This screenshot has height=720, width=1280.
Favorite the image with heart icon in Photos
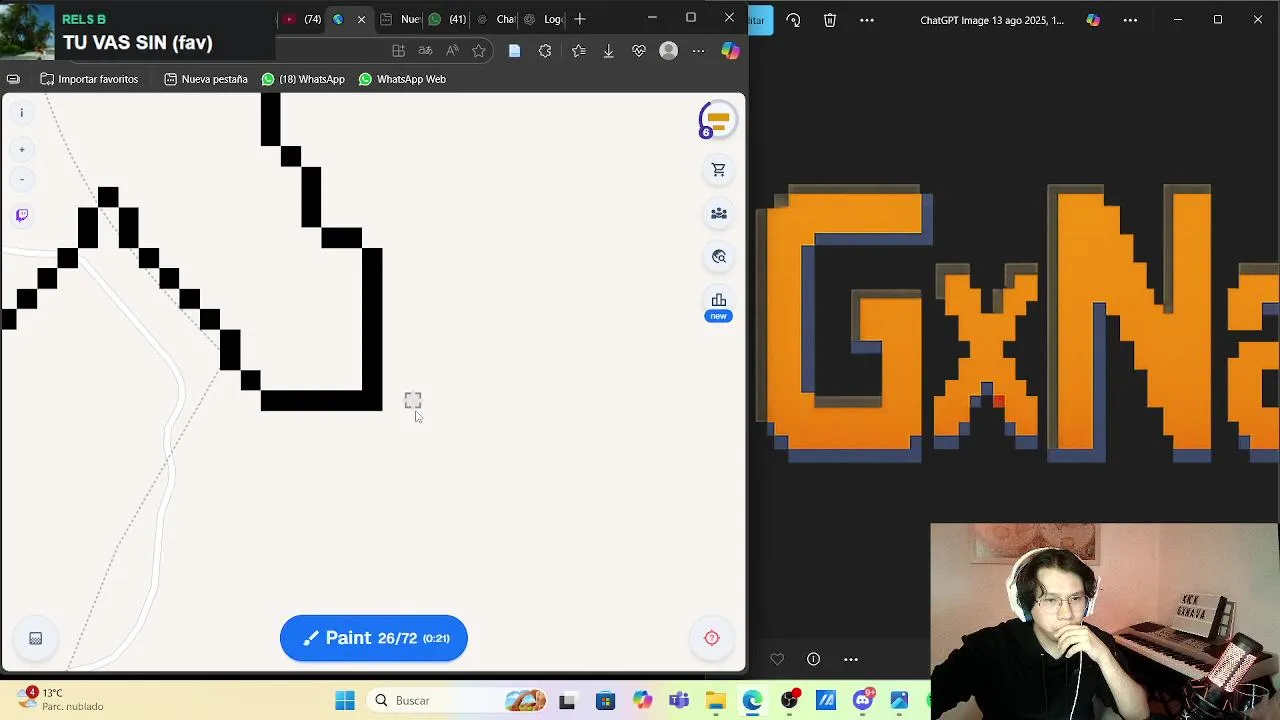tap(777, 659)
